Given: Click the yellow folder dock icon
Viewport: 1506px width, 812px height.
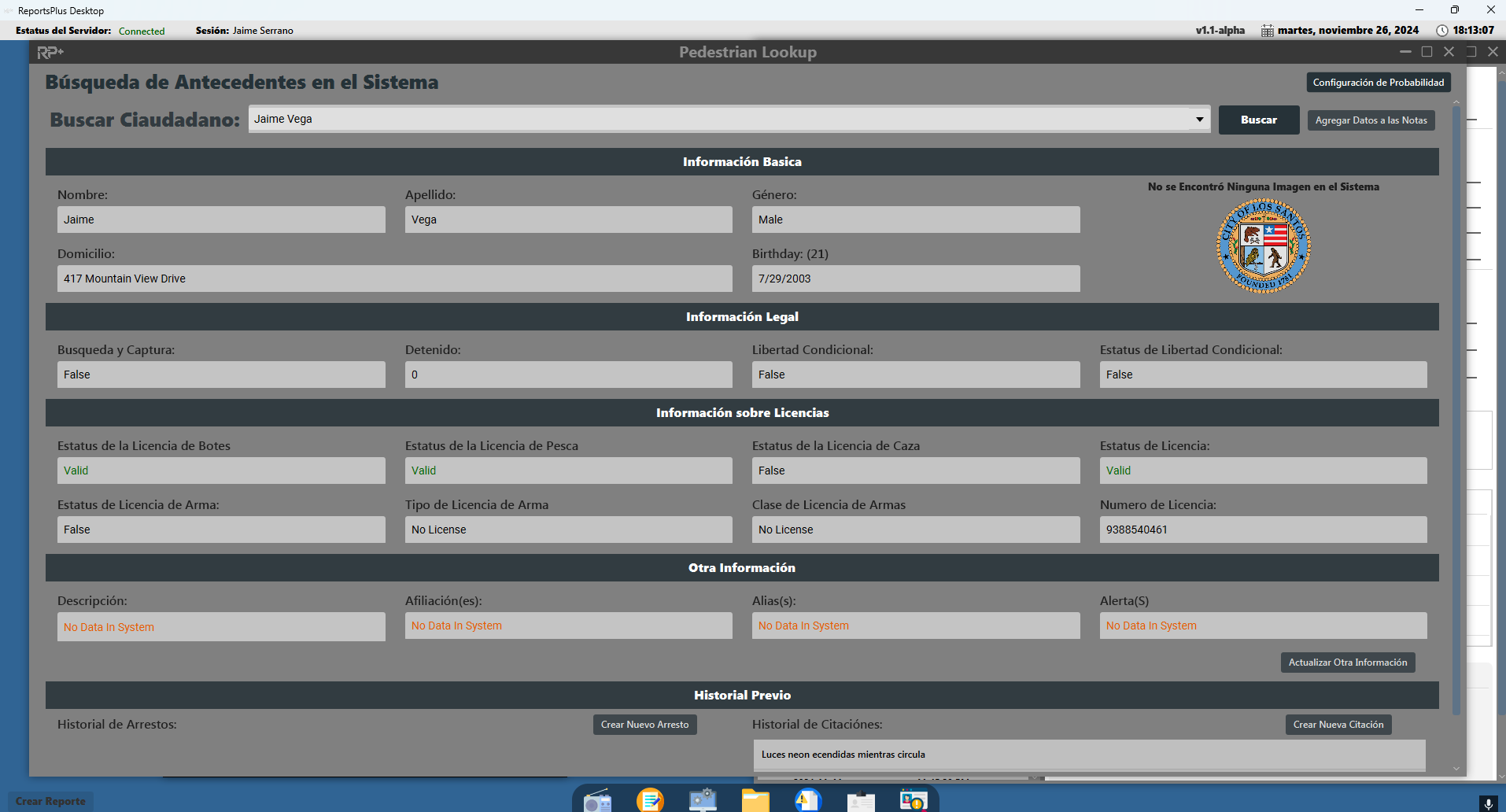Looking at the screenshot, I should (x=755, y=801).
